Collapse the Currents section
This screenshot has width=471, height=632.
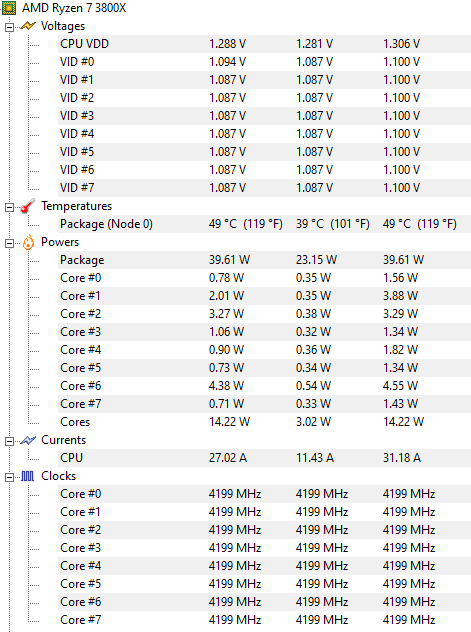click(x=9, y=441)
